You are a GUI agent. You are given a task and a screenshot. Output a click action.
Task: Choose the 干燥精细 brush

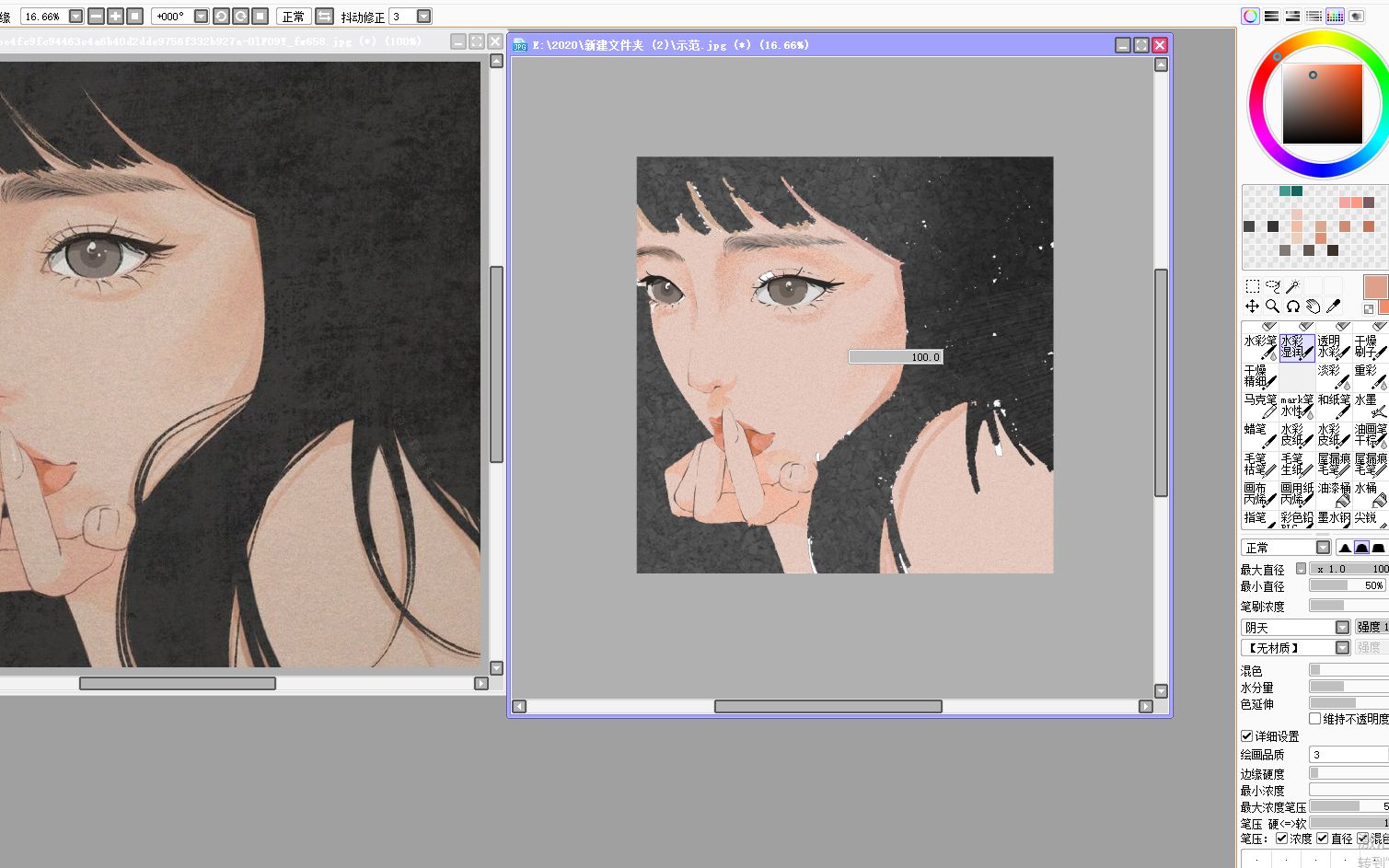(1260, 376)
